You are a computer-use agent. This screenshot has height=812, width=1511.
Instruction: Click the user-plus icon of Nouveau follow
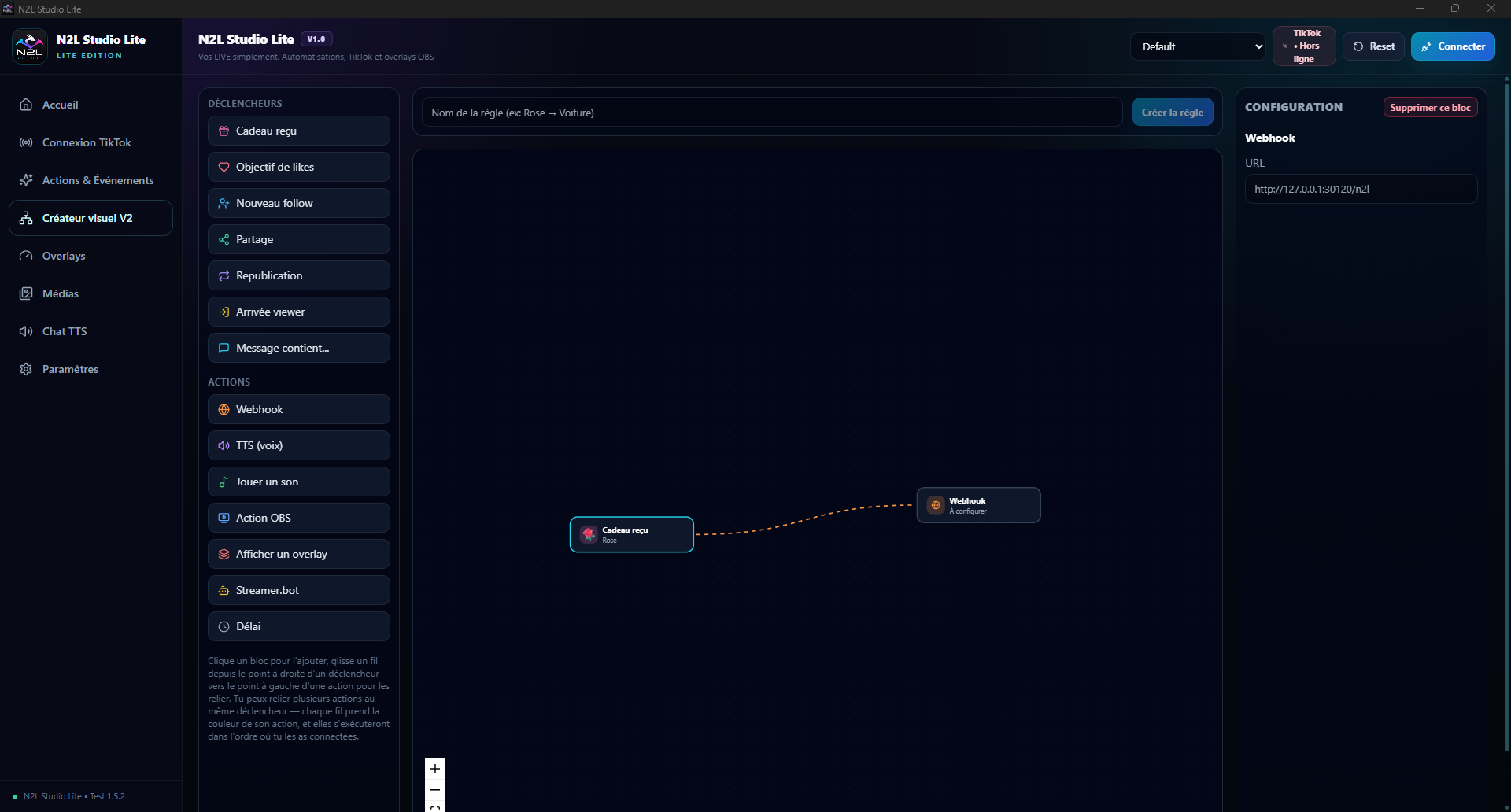[224, 203]
